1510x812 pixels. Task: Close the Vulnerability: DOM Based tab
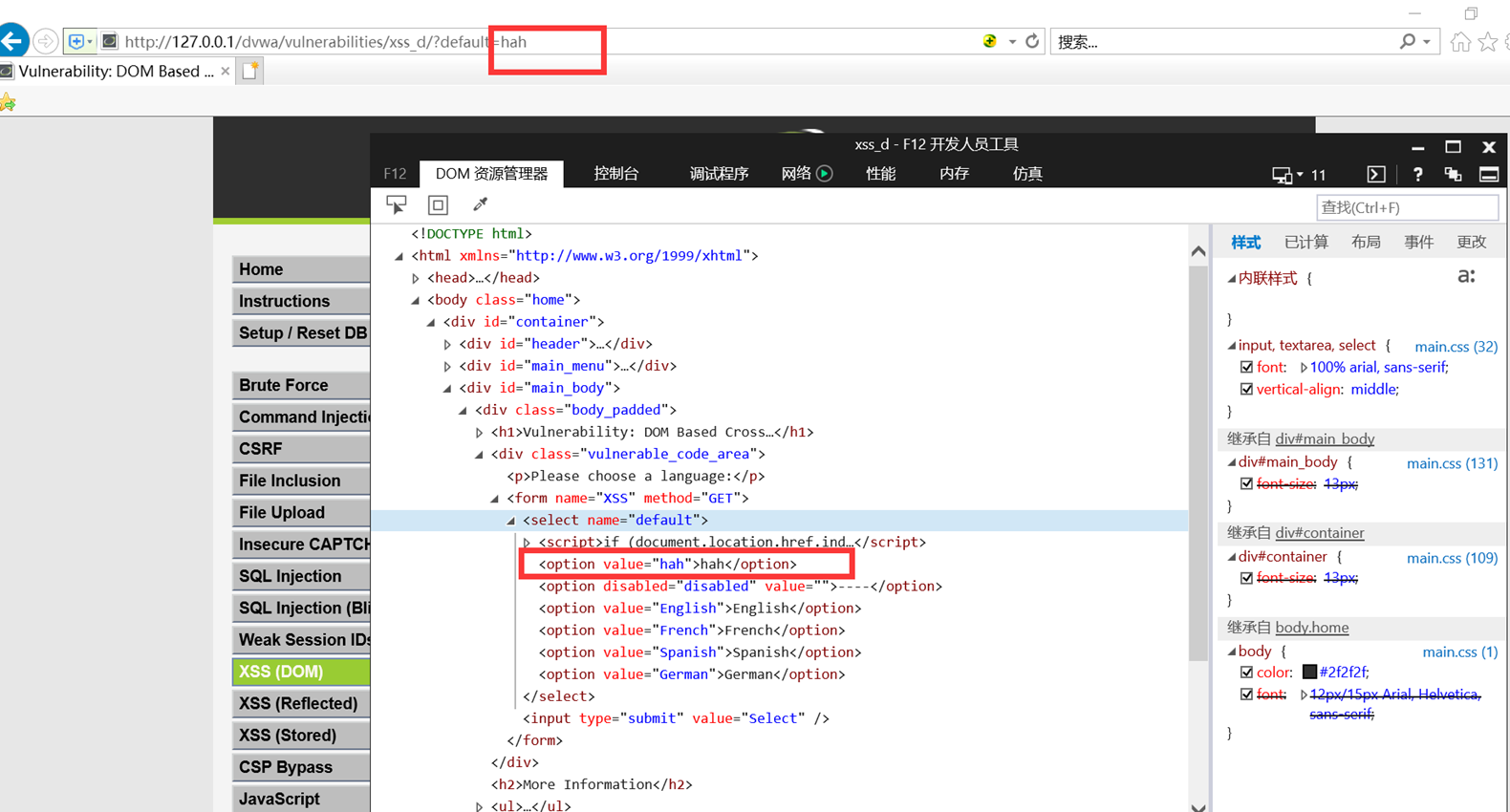(226, 71)
